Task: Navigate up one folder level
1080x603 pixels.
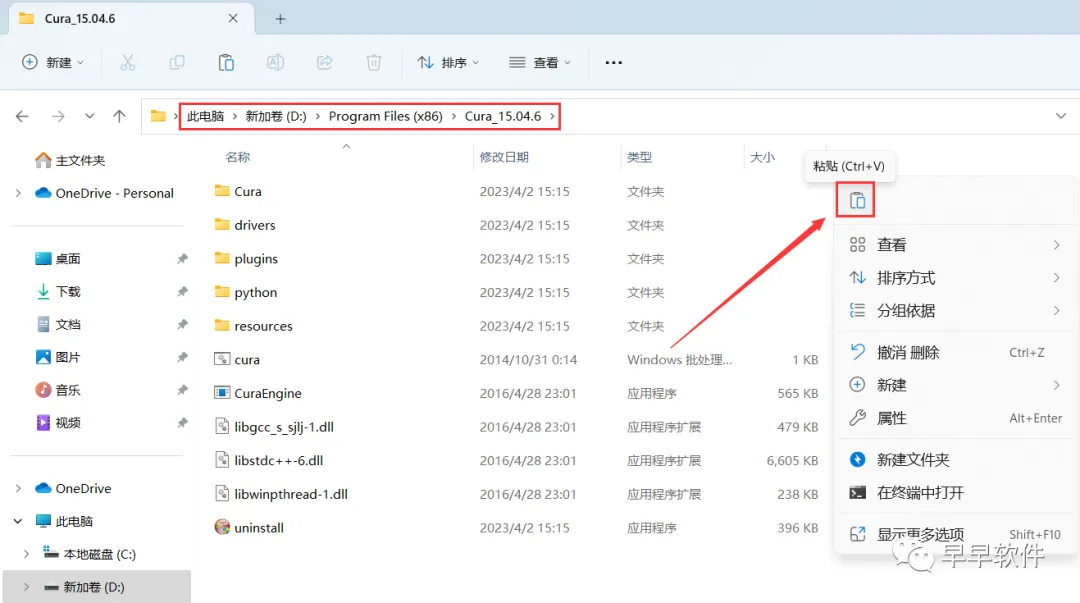Action: tap(119, 116)
